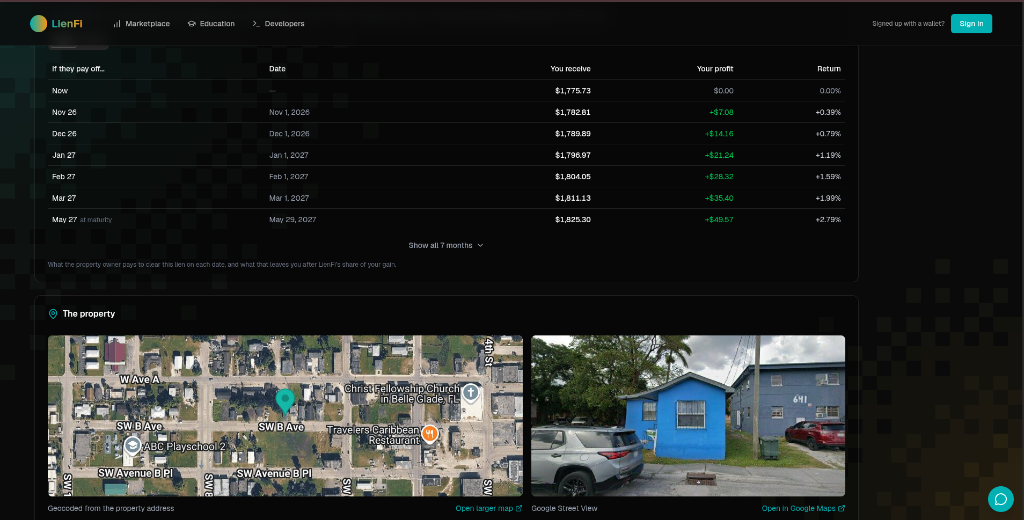Click the +$14.16 profit value
This screenshot has width=1024, height=520.
(x=719, y=134)
